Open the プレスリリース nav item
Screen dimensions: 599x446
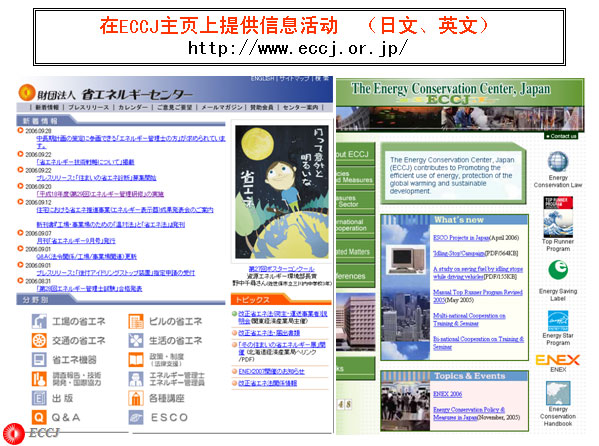[88, 107]
